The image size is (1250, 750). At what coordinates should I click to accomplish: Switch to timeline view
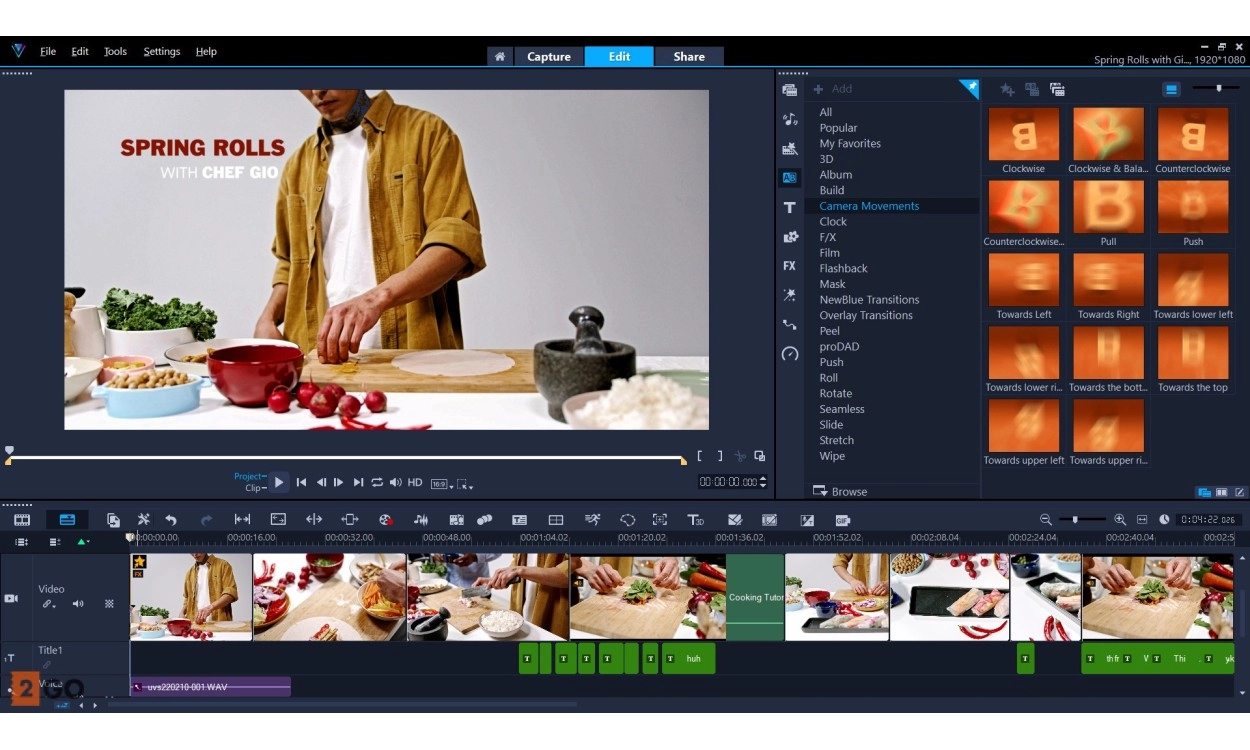67,520
